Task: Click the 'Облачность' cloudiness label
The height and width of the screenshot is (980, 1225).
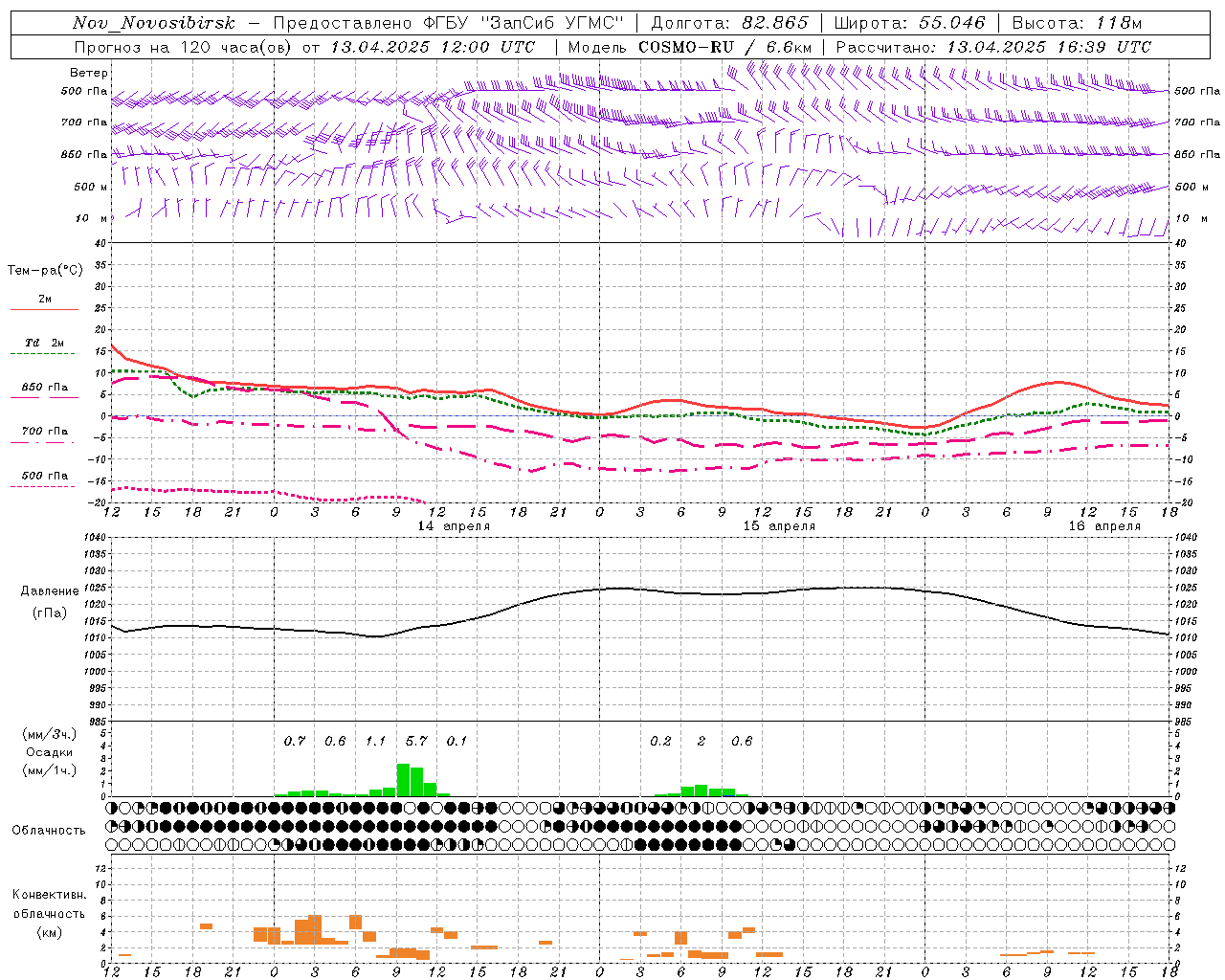Action: coord(48,830)
